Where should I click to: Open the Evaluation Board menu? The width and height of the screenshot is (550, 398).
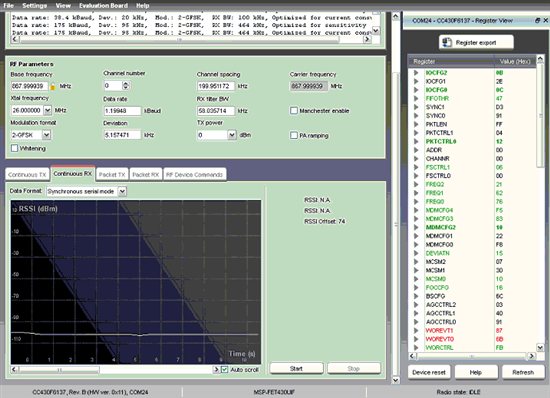pyautogui.click(x=103, y=6)
